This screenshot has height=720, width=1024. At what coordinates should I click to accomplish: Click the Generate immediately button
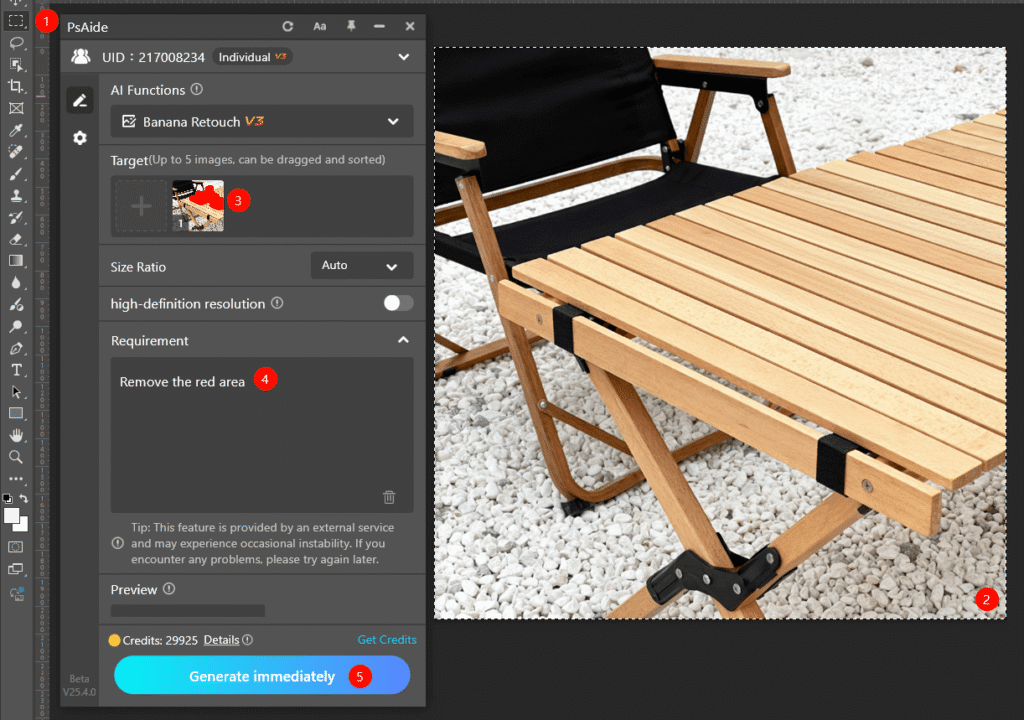[x=261, y=675]
